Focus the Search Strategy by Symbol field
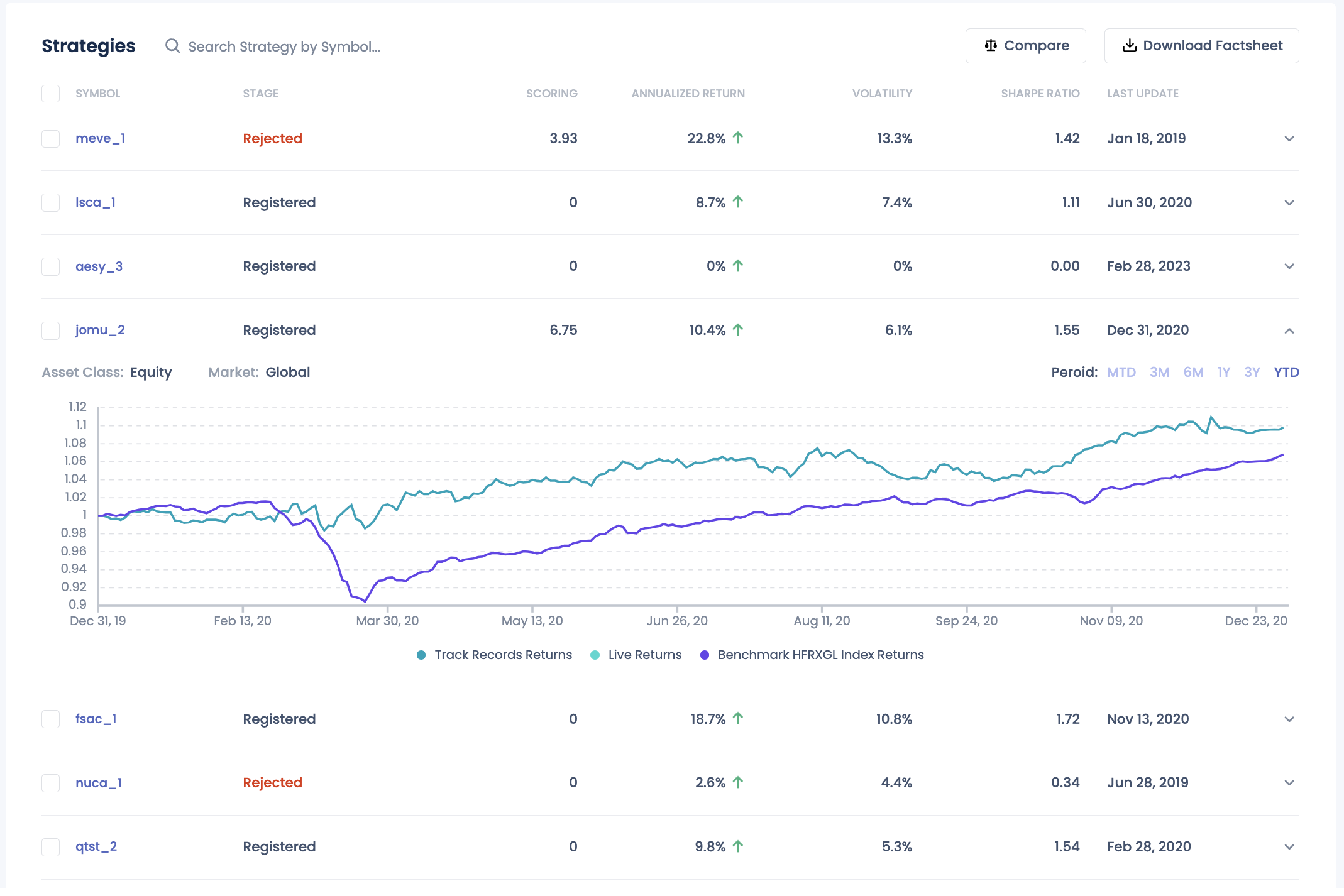 (x=284, y=46)
